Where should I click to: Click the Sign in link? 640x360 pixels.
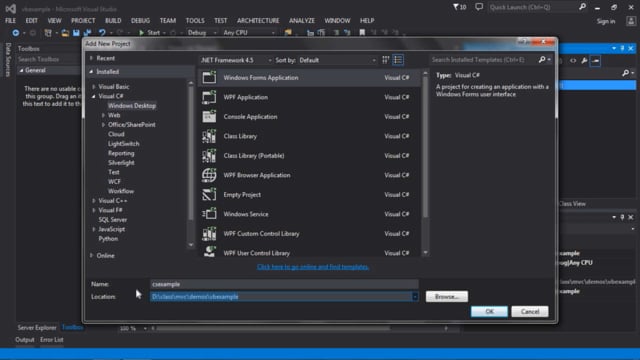(x=606, y=21)
